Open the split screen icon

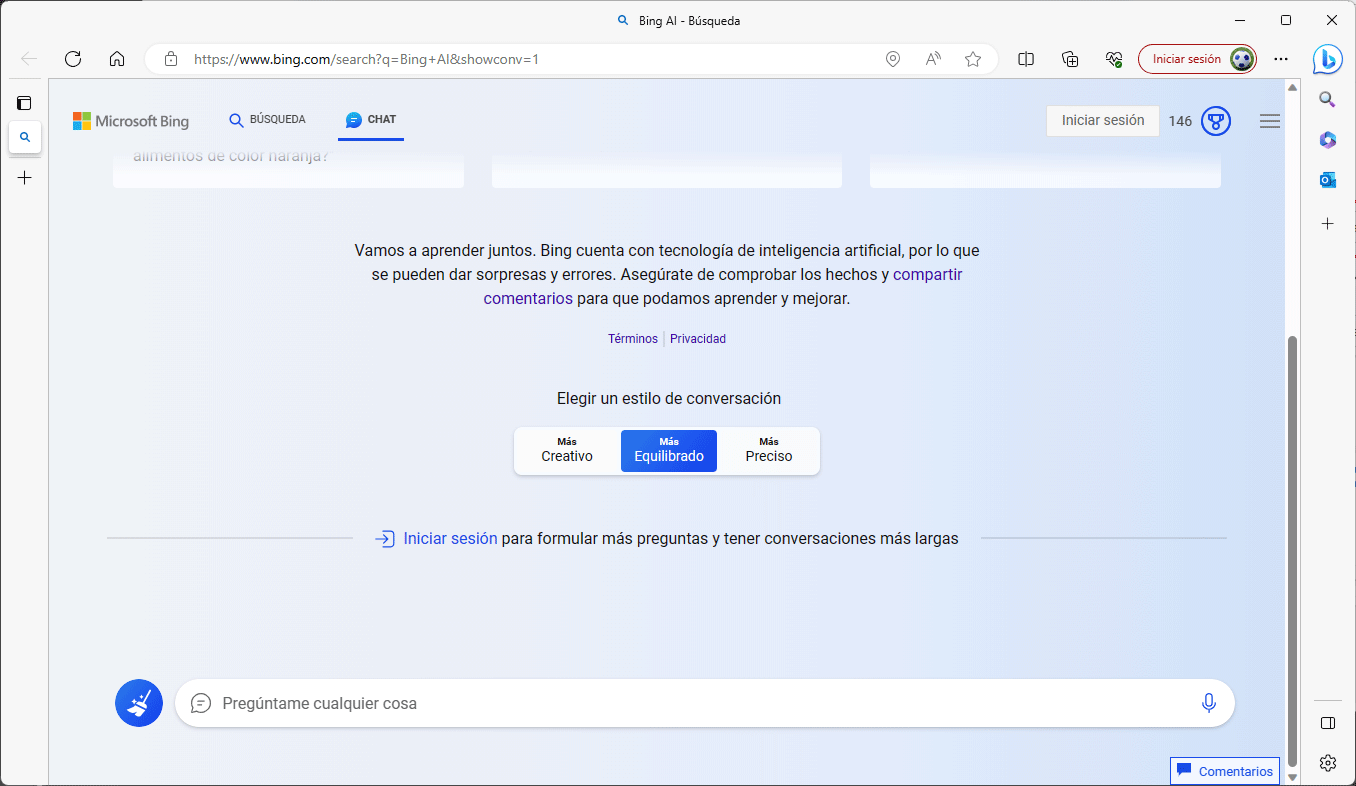coord(1026,59)
